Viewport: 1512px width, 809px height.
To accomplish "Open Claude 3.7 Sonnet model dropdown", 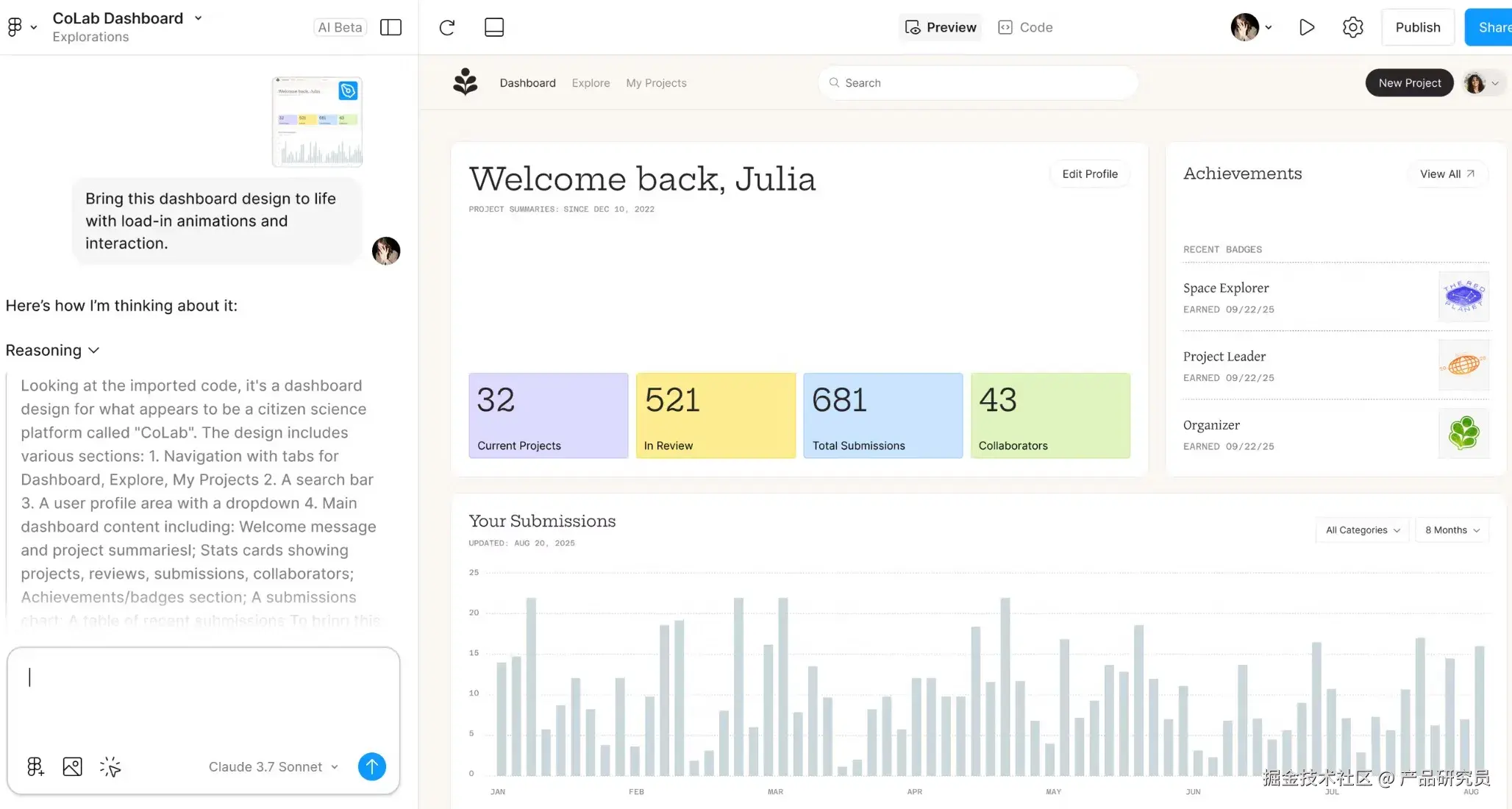I will point(273,767).
